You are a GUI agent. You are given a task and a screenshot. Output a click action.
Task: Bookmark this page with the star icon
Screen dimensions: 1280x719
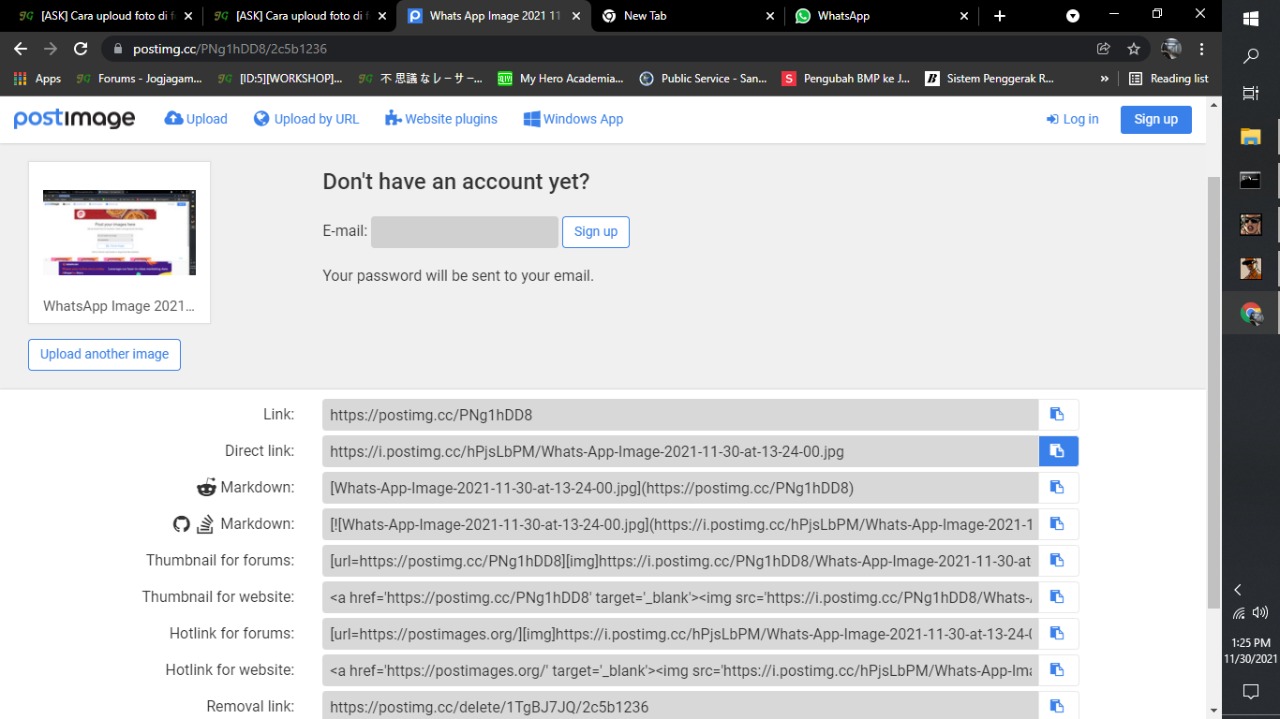point(1133,48)
